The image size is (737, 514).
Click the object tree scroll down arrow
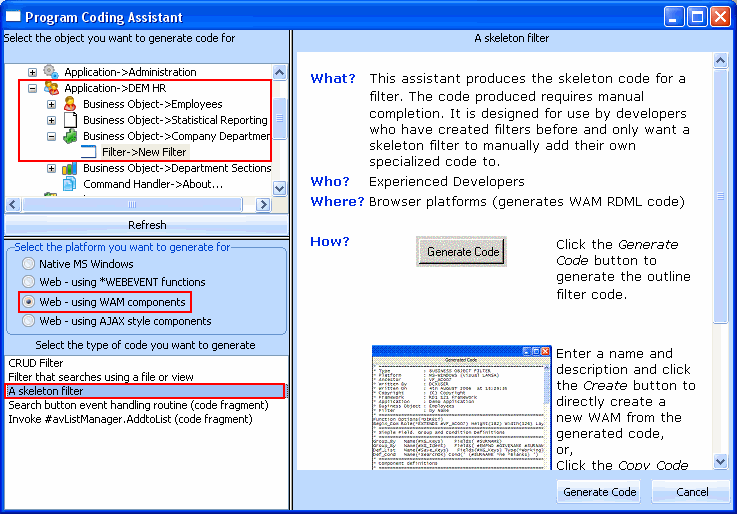[x=280, y=188]
